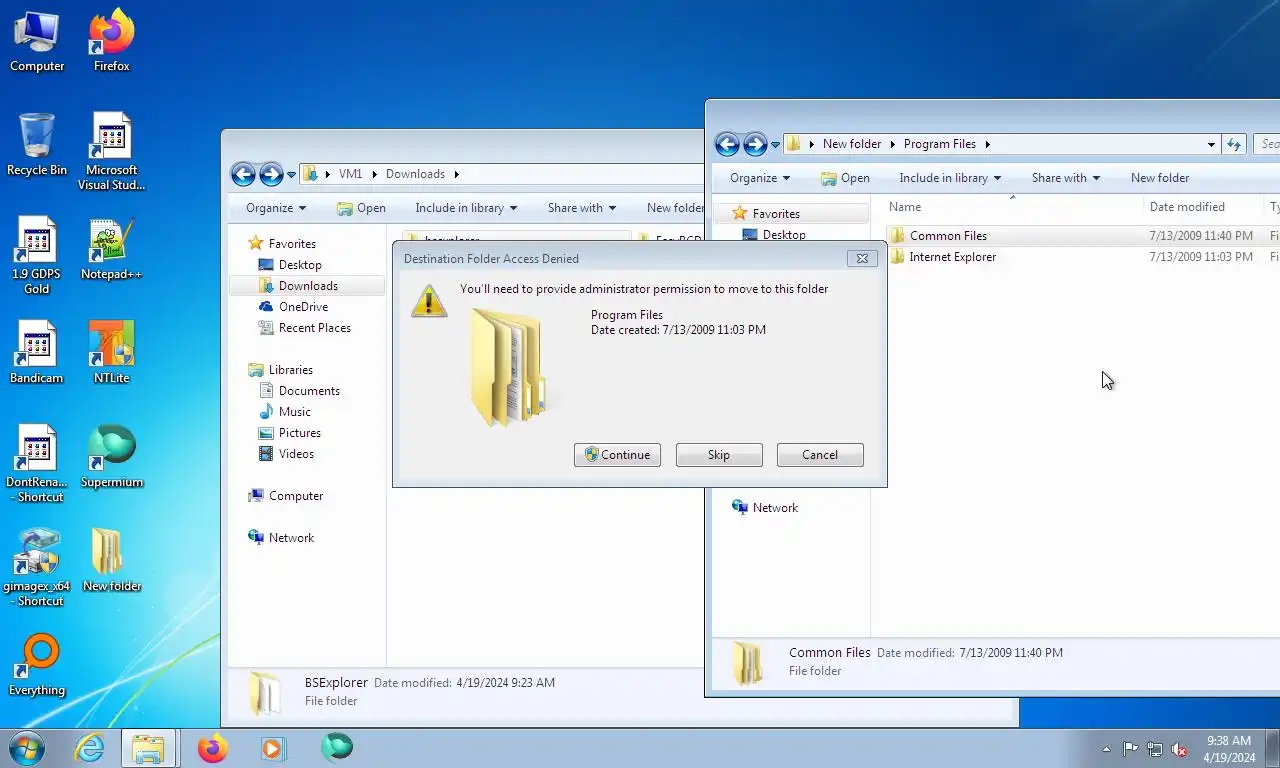The image size is (1280, 768).
Task: Click Skip in the access denied dialog
Action: 719,455
